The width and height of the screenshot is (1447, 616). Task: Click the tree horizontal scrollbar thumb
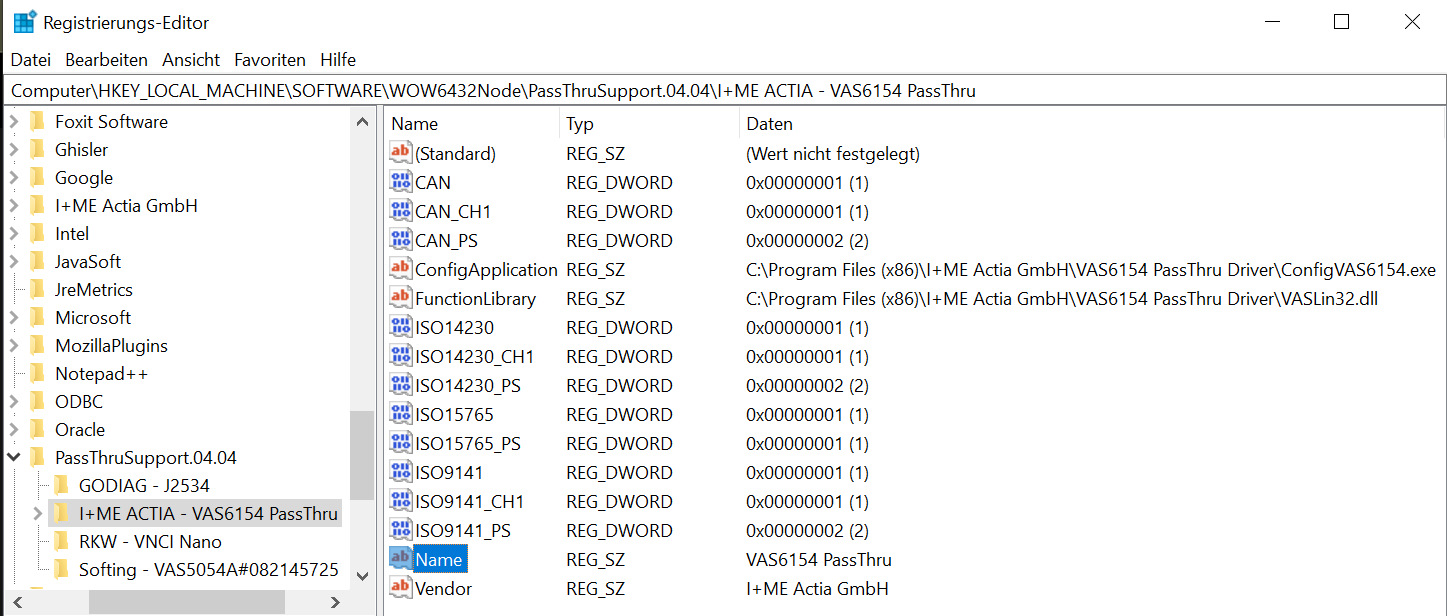coord(187,601)
